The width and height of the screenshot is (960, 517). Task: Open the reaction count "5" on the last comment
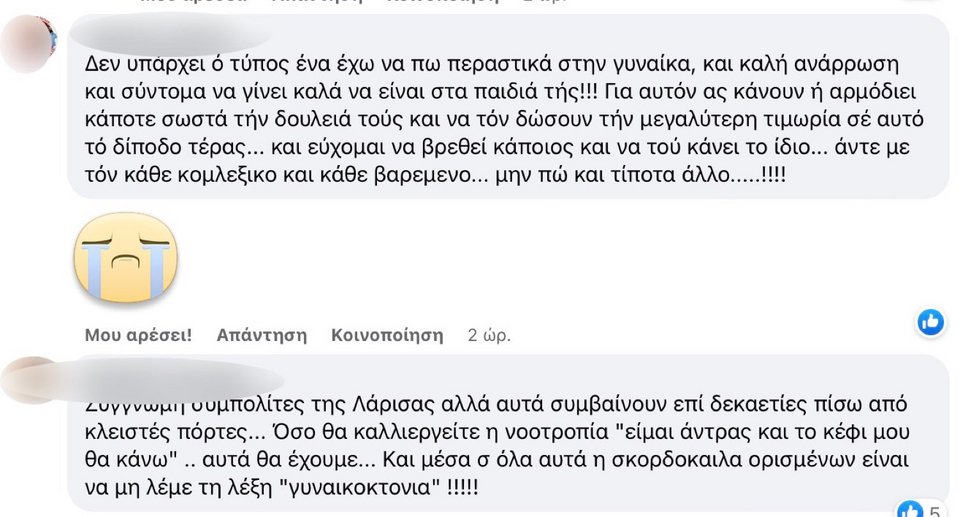tap(937, 511)
